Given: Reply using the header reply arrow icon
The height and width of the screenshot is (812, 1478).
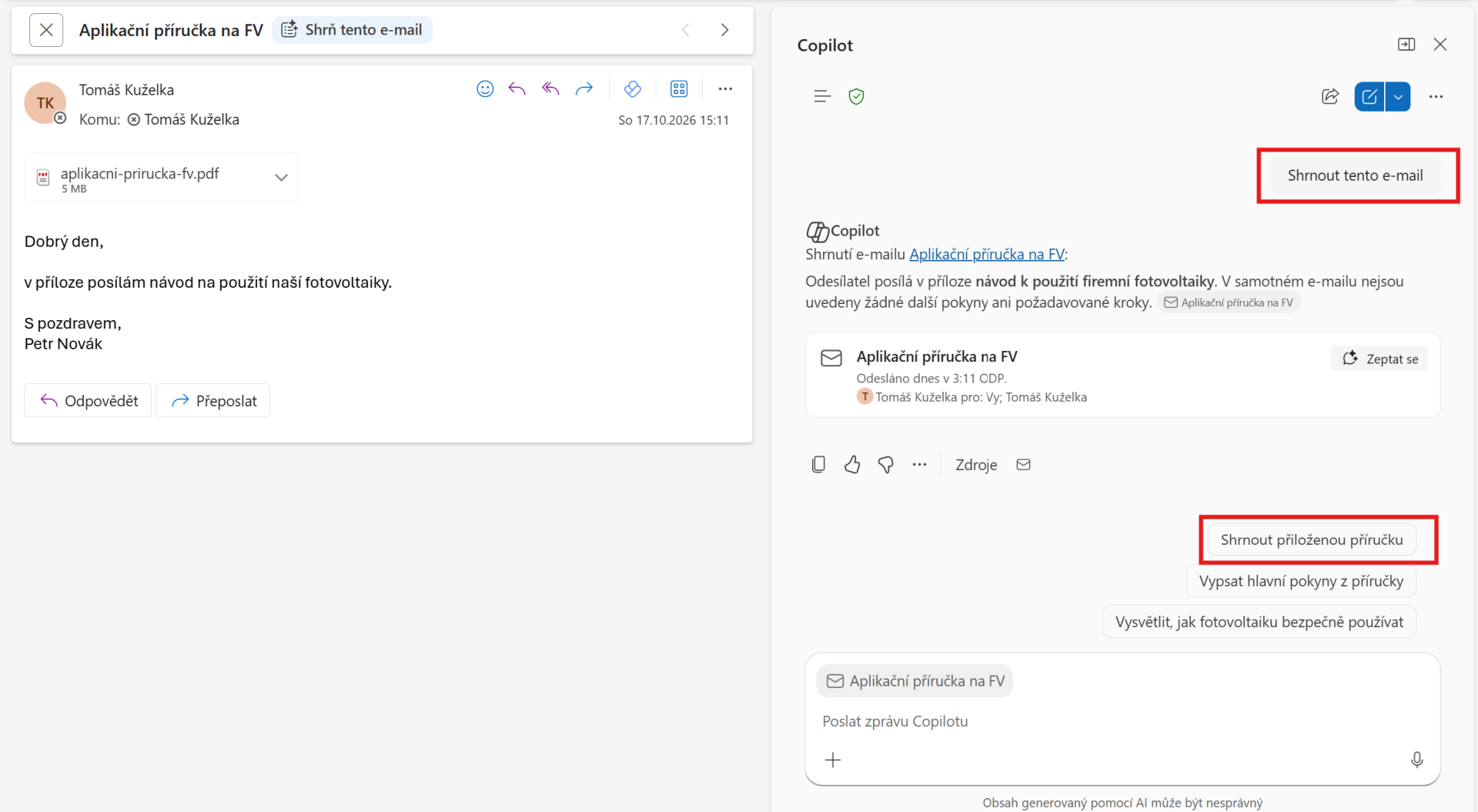Looking at the screenshot, I should click(x=517, y=89).
